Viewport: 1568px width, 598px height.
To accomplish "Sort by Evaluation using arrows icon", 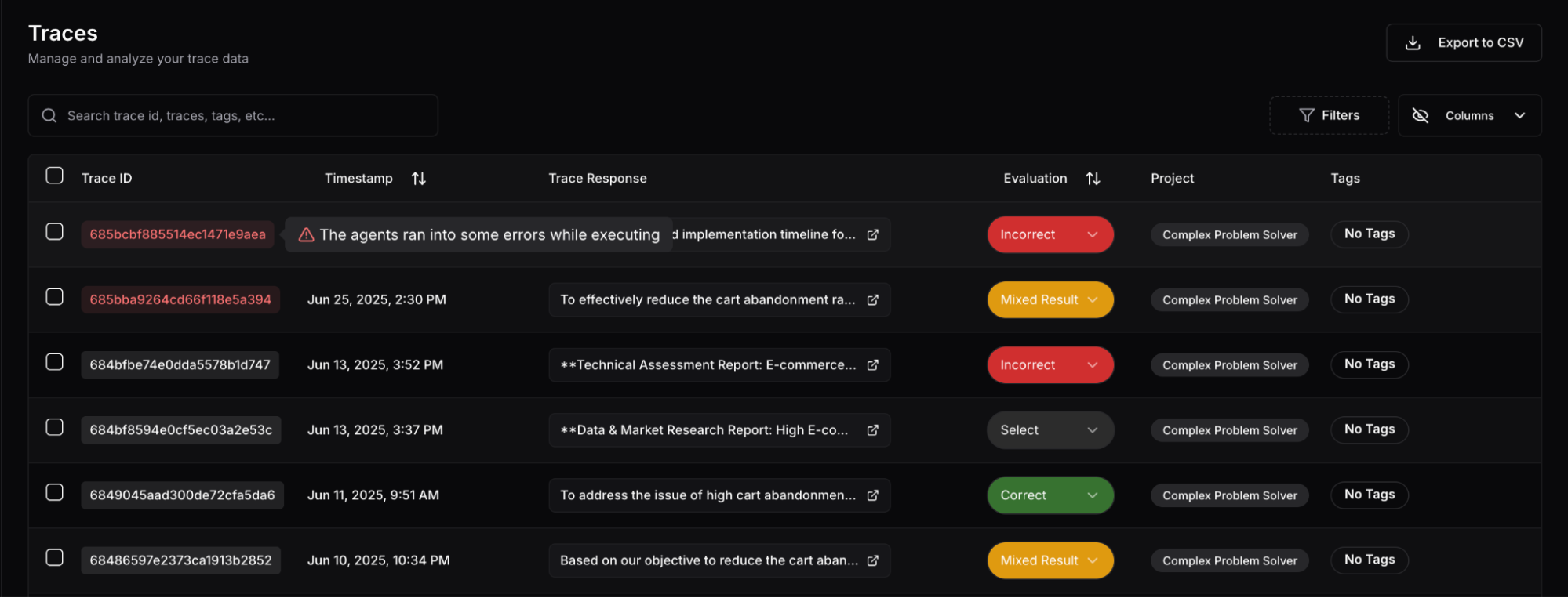I will tap(1093, 179).
